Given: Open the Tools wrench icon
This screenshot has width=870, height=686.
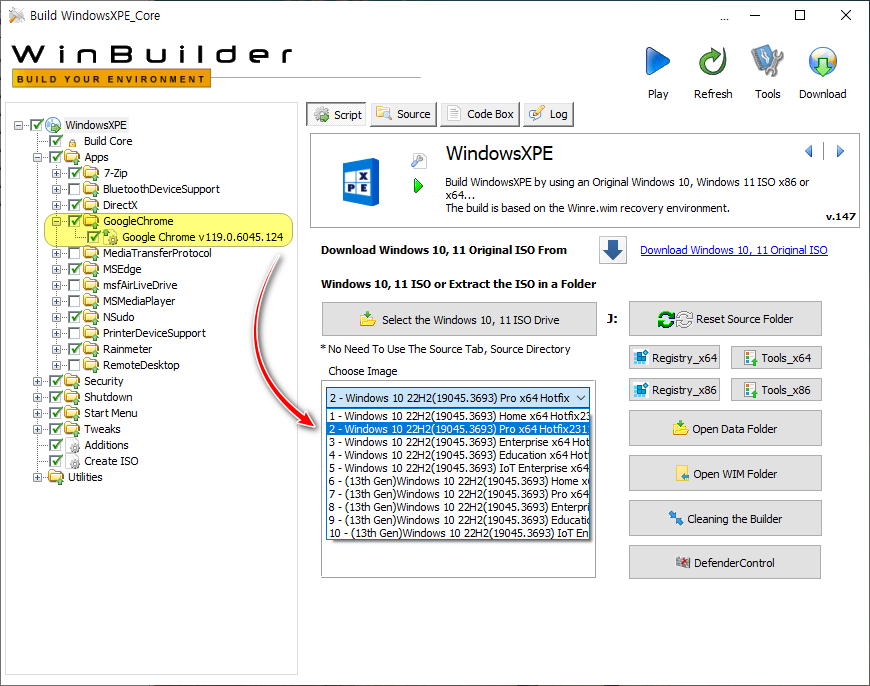Looking at the screenshot, I should point(767,61).
